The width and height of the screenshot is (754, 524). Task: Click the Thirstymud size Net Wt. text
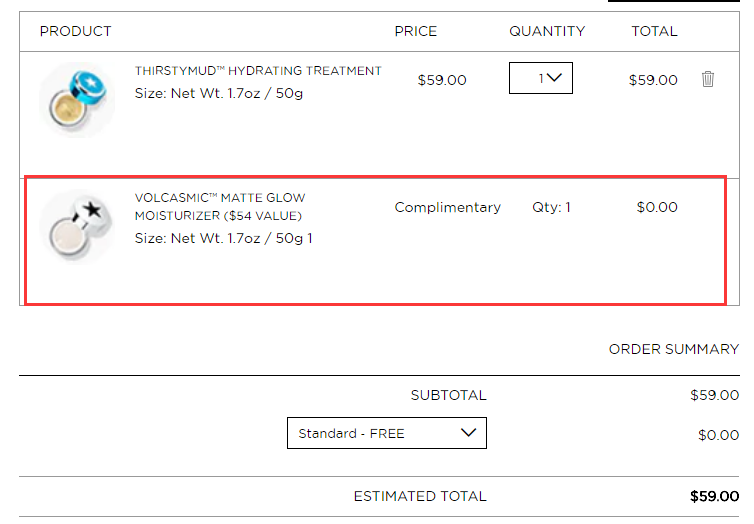pos(219,93)
